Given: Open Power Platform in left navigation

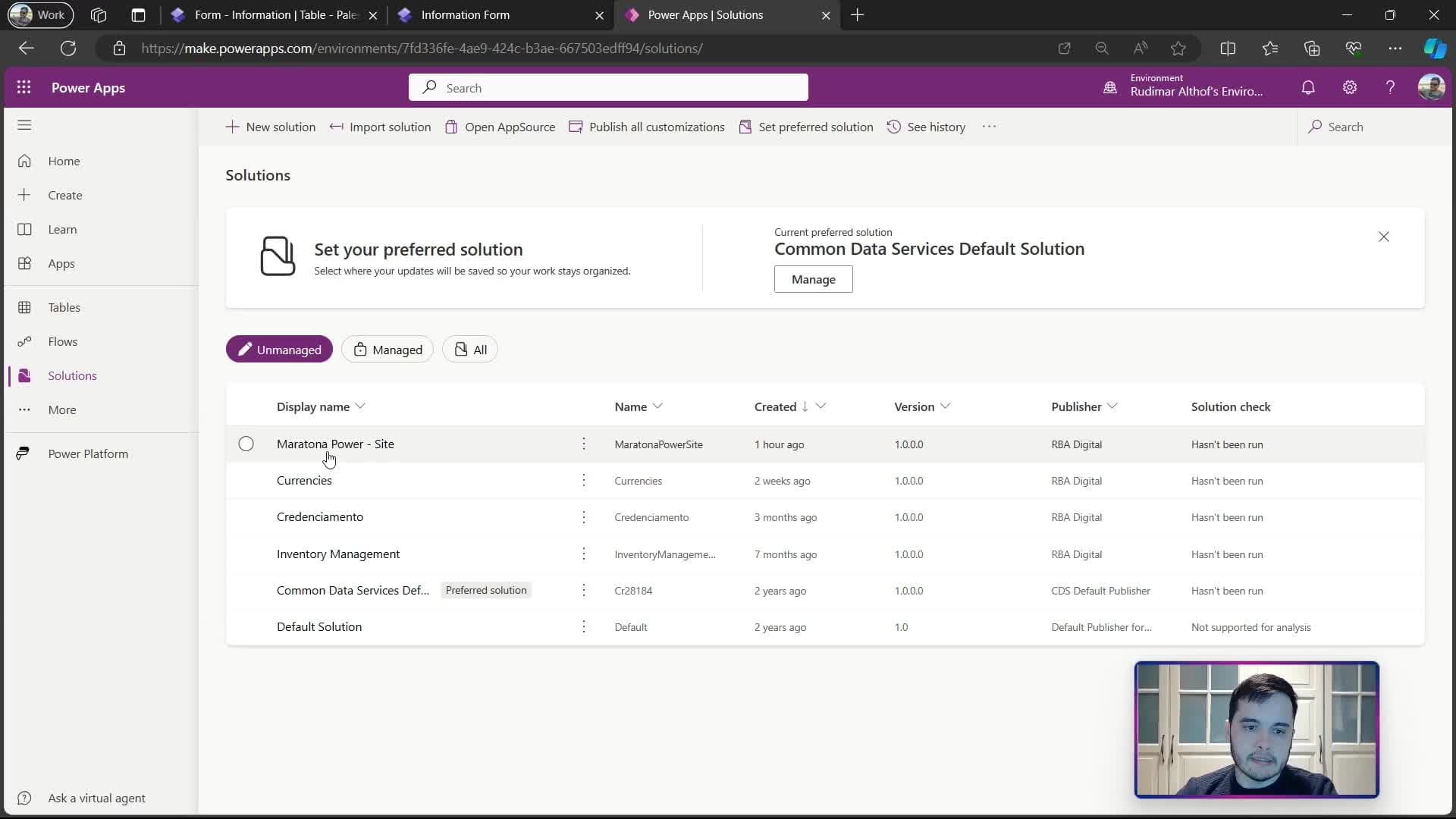Looking at the screenshot, I should pyautogui.click(x=88, y=454).
